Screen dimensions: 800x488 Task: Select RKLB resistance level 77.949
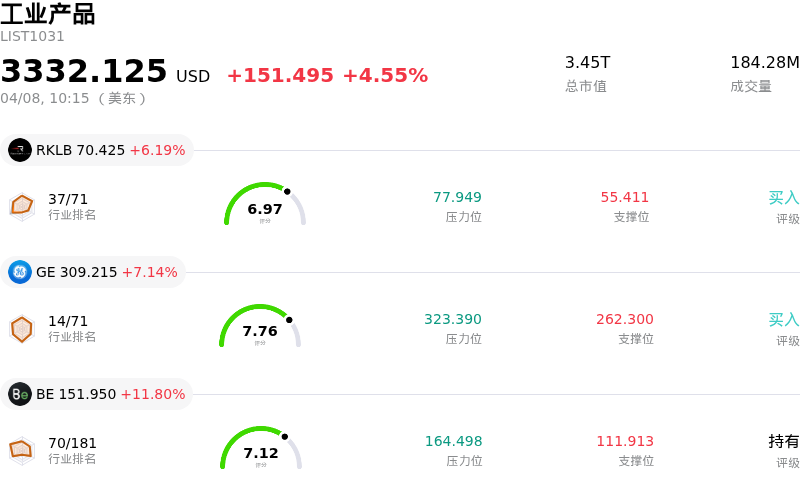point(457,197)
